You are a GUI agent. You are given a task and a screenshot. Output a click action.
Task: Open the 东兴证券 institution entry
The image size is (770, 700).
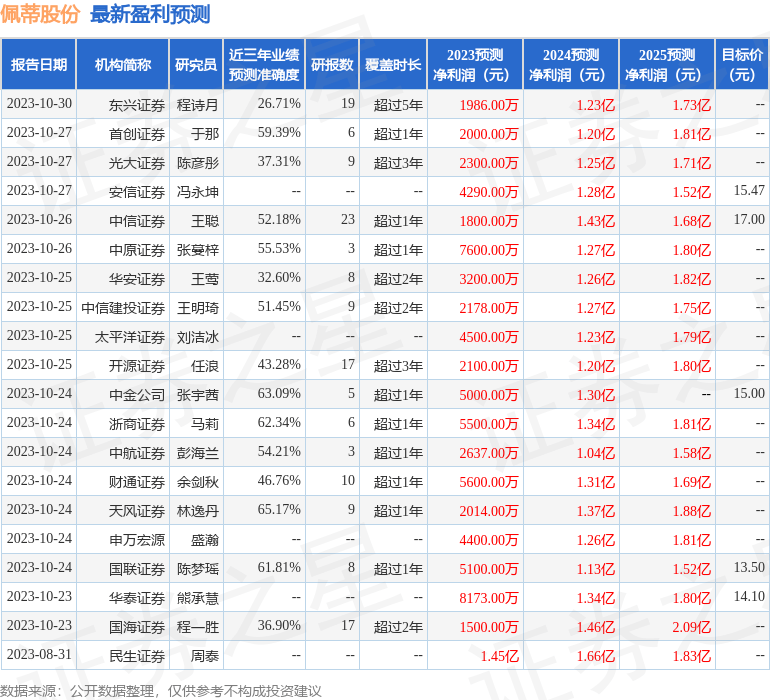tap(137, 104)
